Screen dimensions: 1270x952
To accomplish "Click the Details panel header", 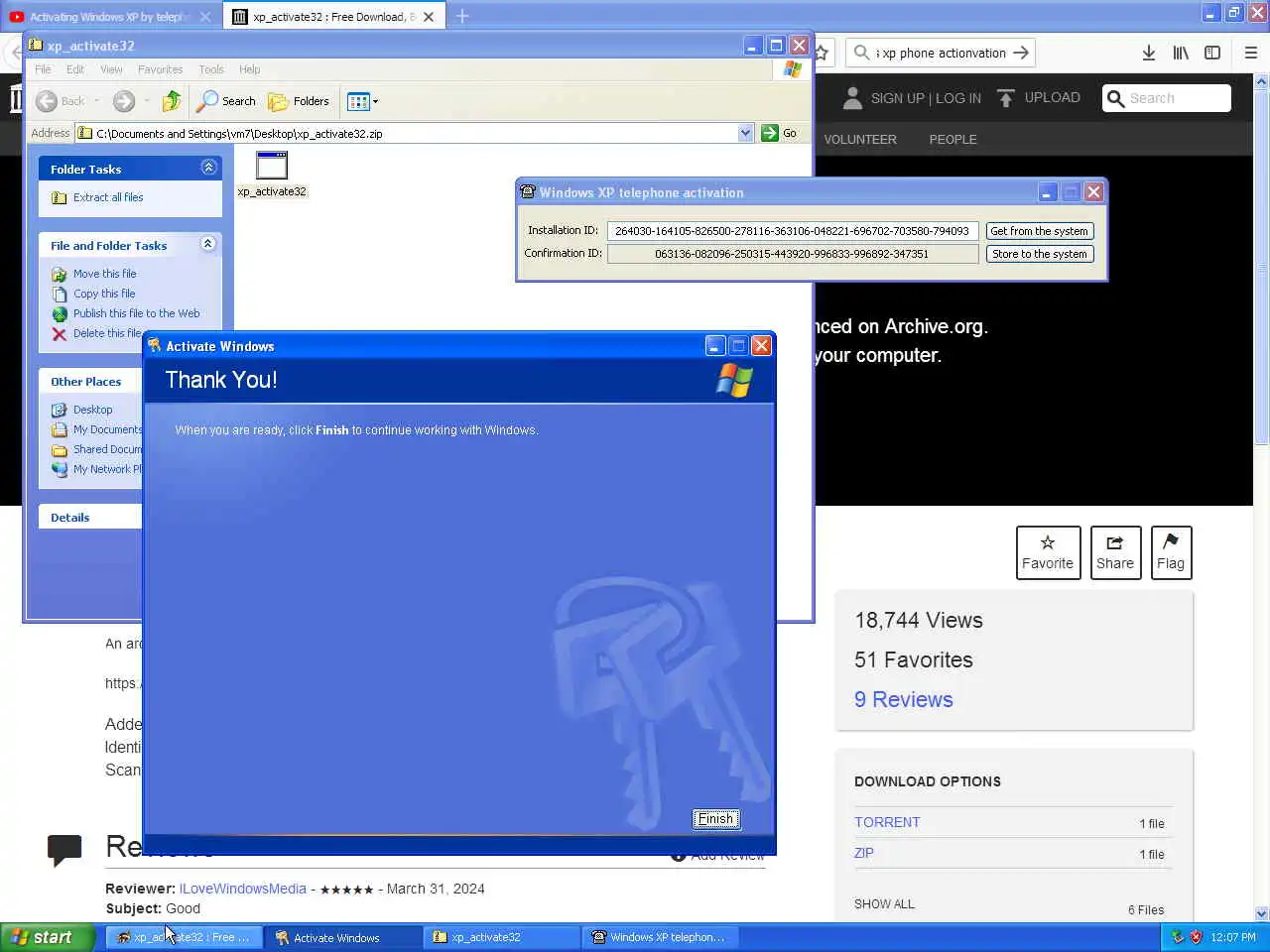I will click(x=90, y=517).
